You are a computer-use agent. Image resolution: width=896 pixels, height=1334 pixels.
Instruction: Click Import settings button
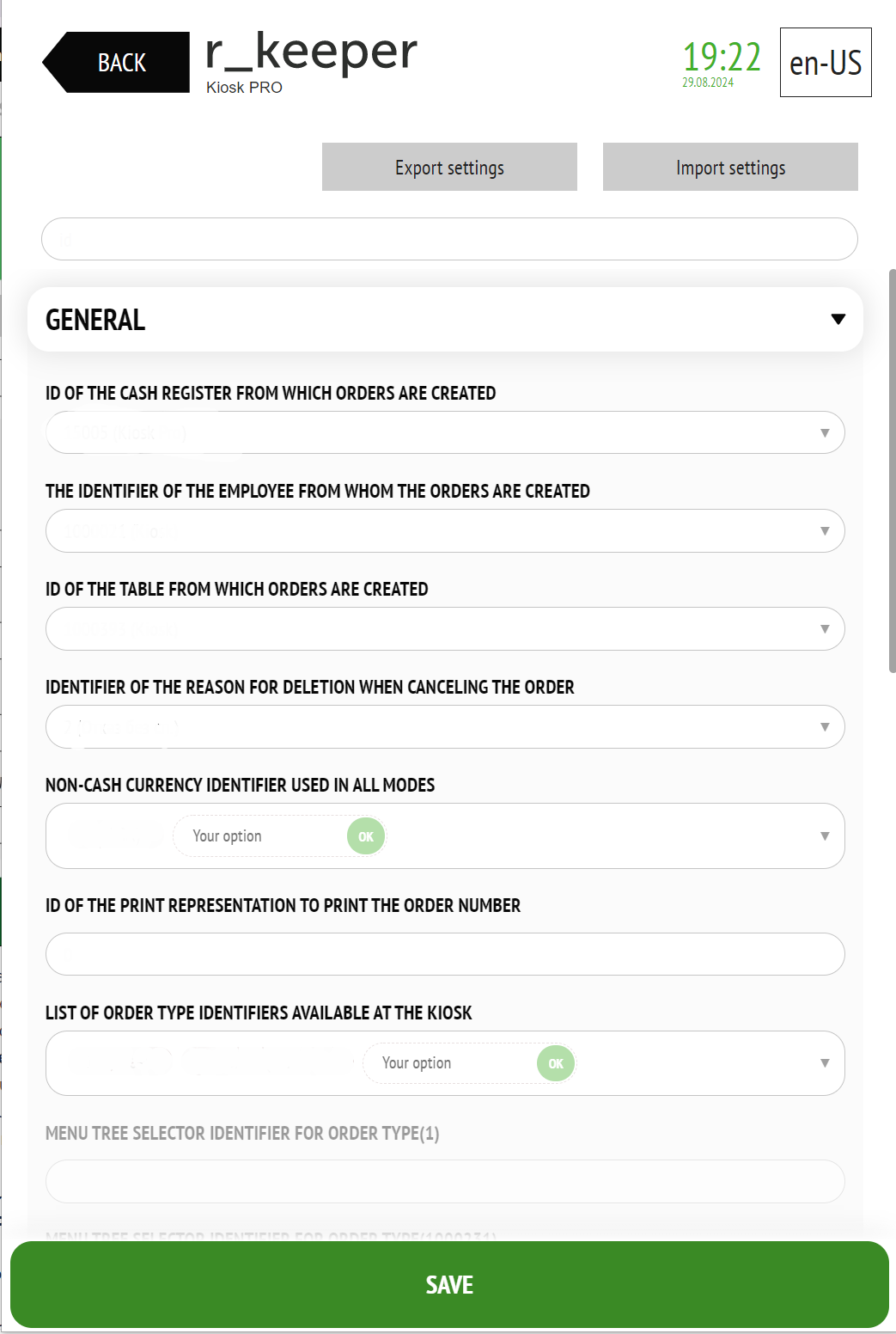click(x=730, y=167)
